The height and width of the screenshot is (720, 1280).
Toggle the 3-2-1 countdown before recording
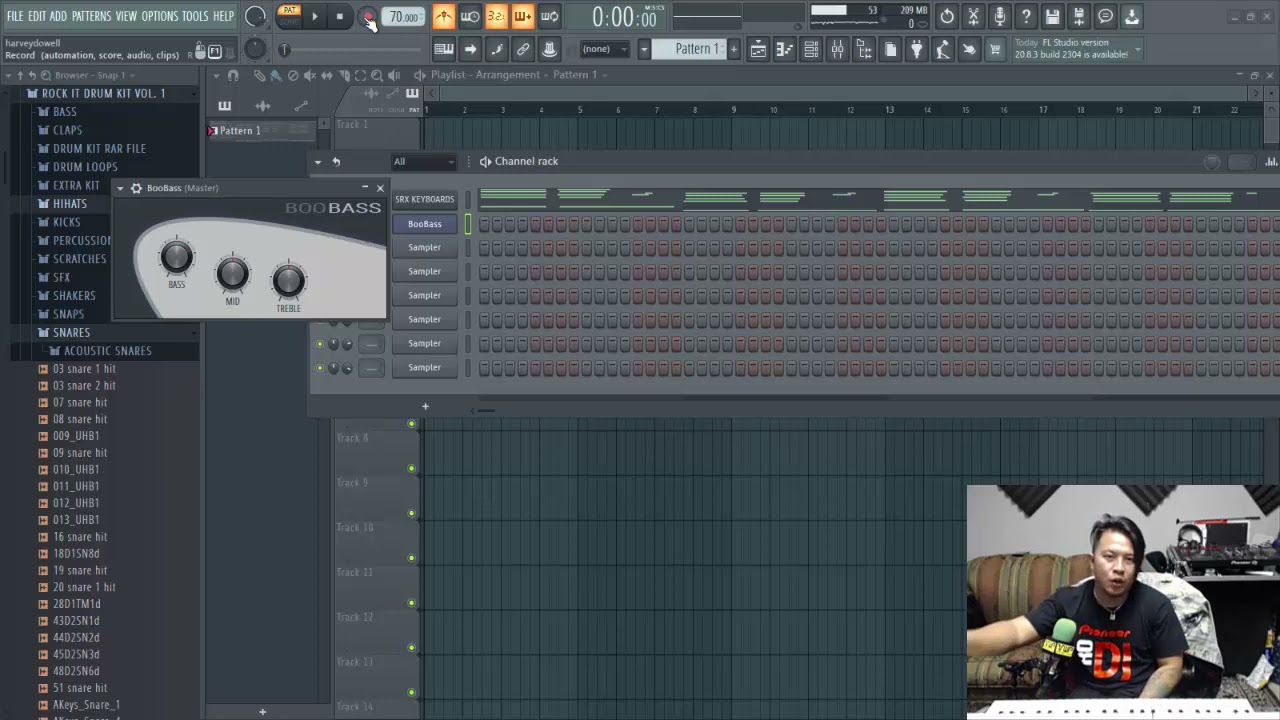[x=496, y=16]
